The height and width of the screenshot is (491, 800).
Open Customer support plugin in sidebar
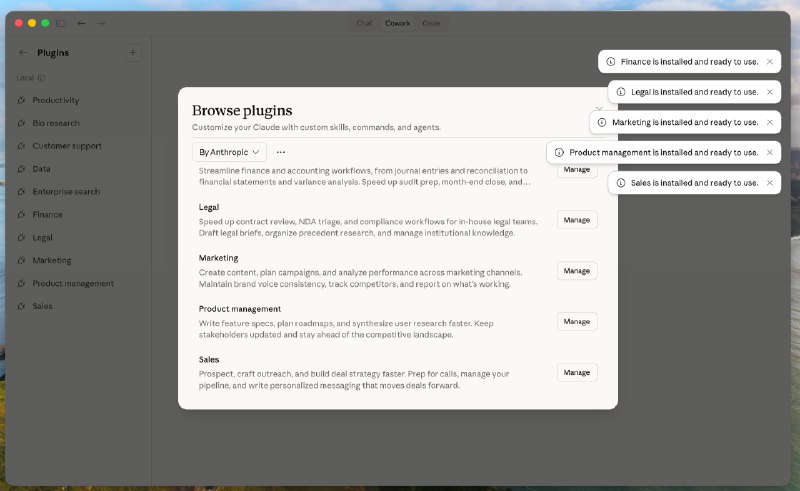[66, 146]
